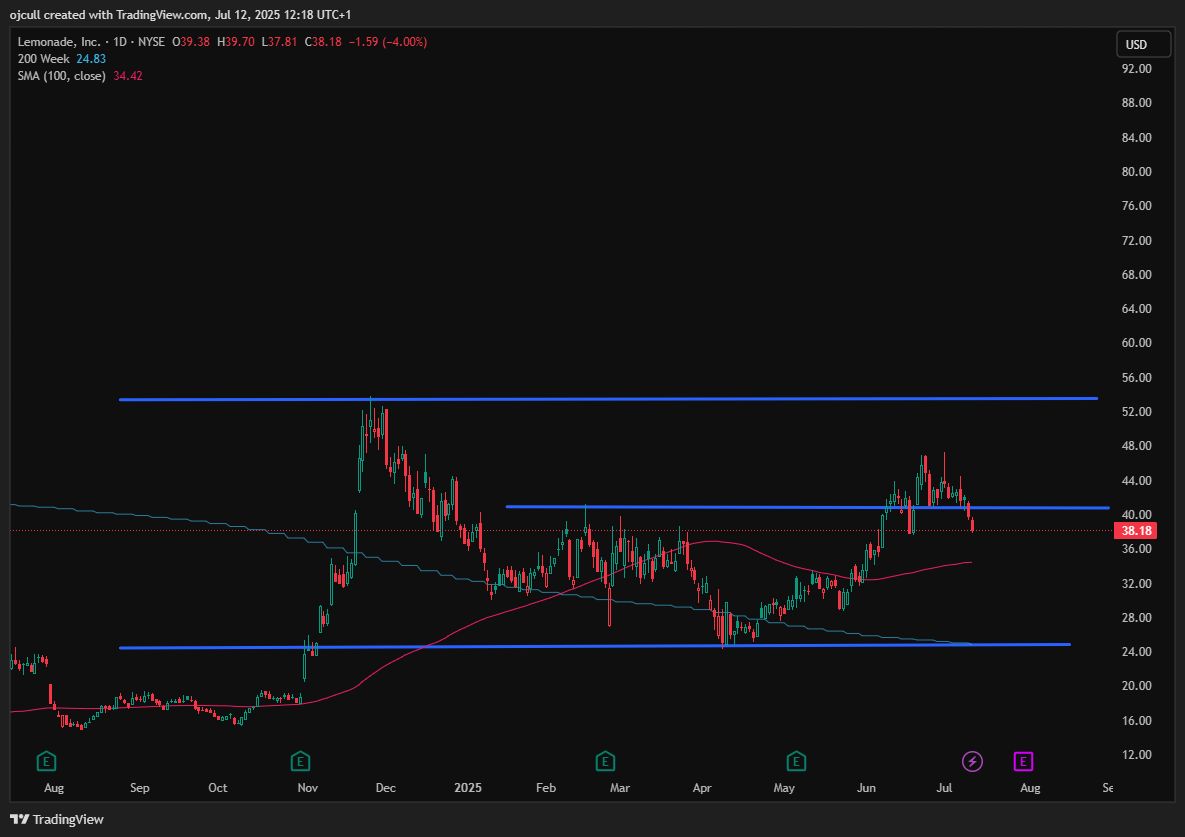
Task: Click the Feb label on the time axis
Action: tap(546, 788)
